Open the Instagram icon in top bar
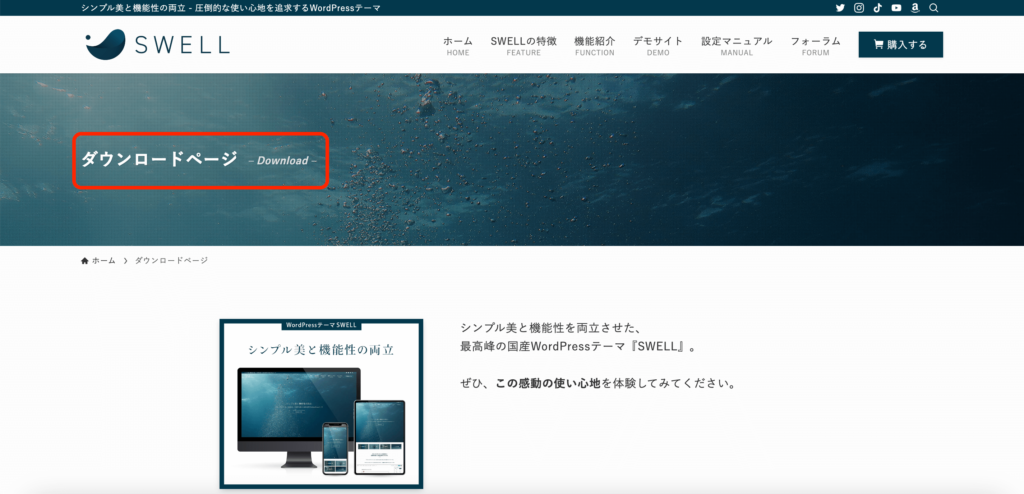1024x494 pixels. click(859, 8)
